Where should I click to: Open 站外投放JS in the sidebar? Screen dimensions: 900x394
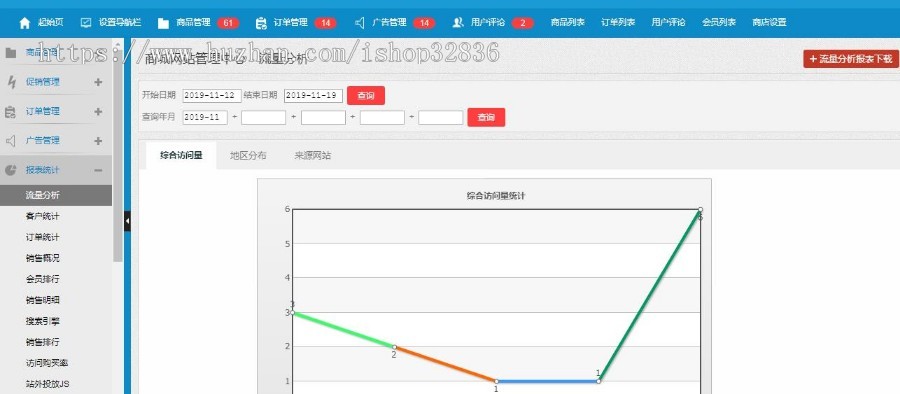point(48,384)
